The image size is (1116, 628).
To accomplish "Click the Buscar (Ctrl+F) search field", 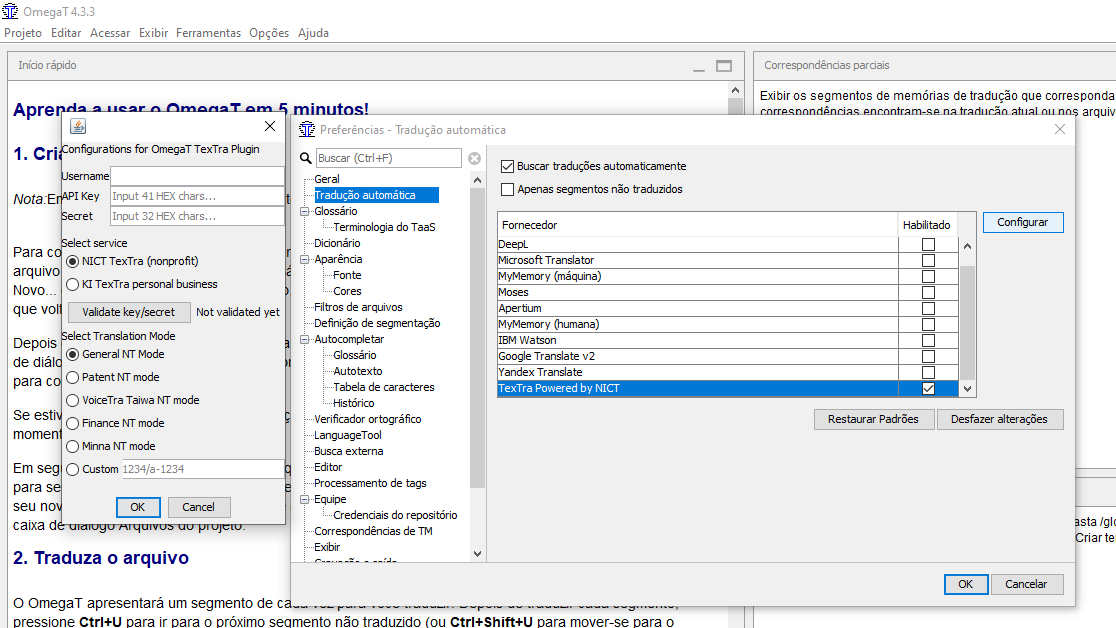I will [x=389, y=158].
